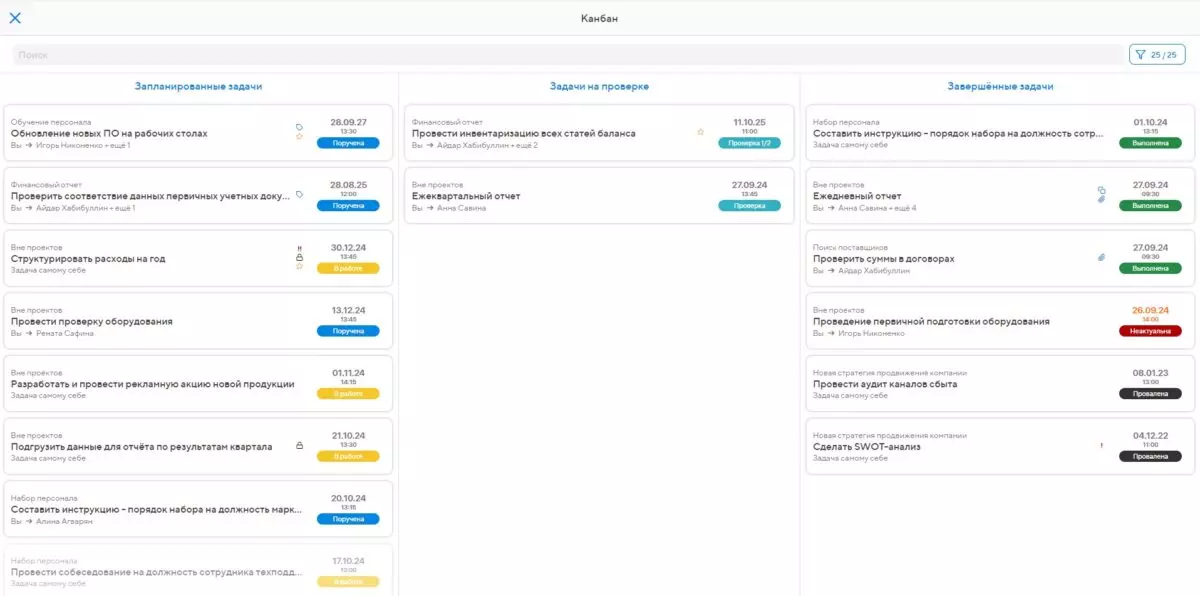
Task: Click the paperclip on Проверить суммы в договорах card
Action: click(1101, 258)
